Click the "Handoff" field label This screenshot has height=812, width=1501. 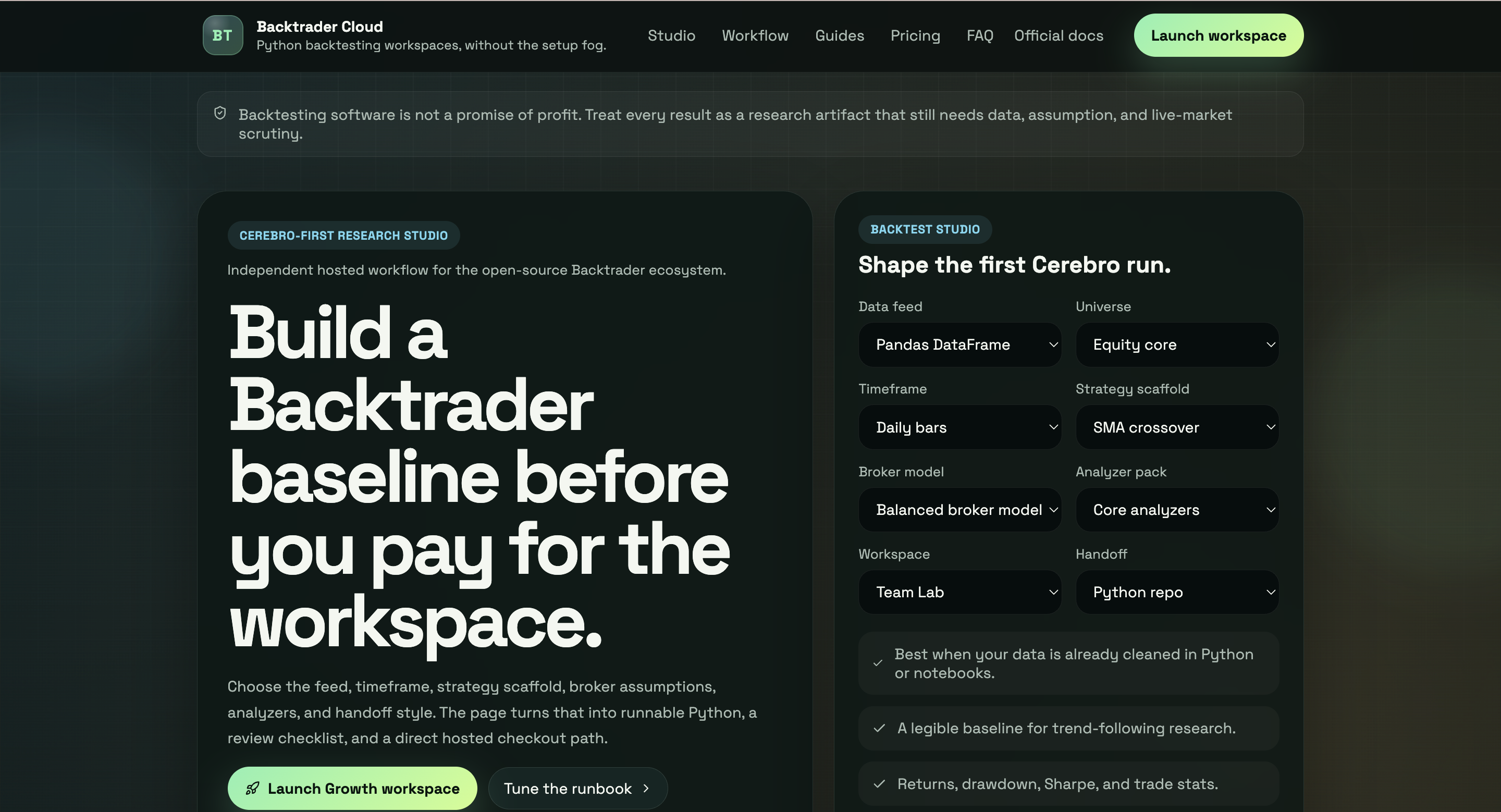tap(1101, 554)
